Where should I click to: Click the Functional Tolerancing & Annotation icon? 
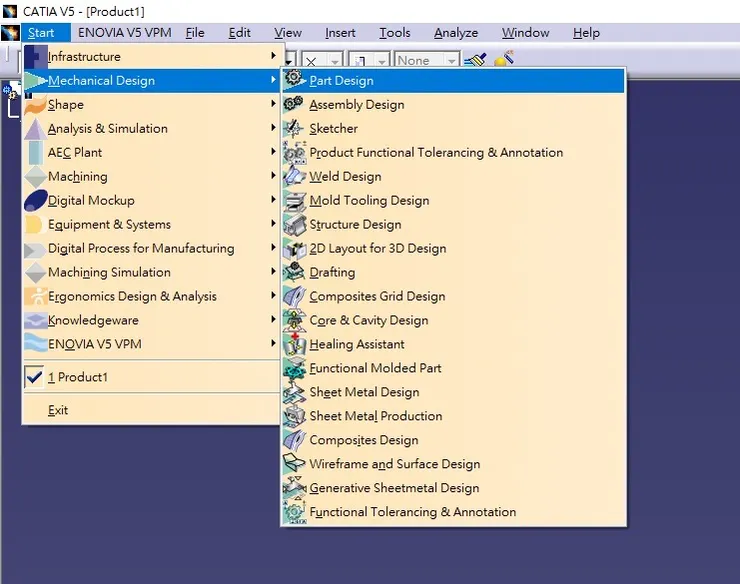click(294, 512)
